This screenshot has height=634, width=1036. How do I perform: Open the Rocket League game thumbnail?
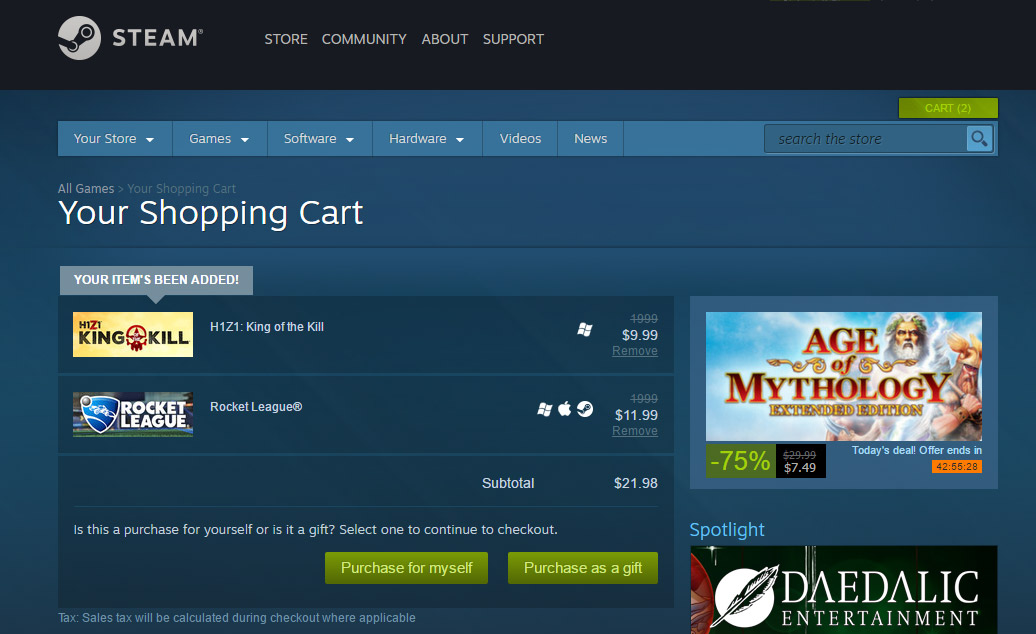tap(133, 414)
